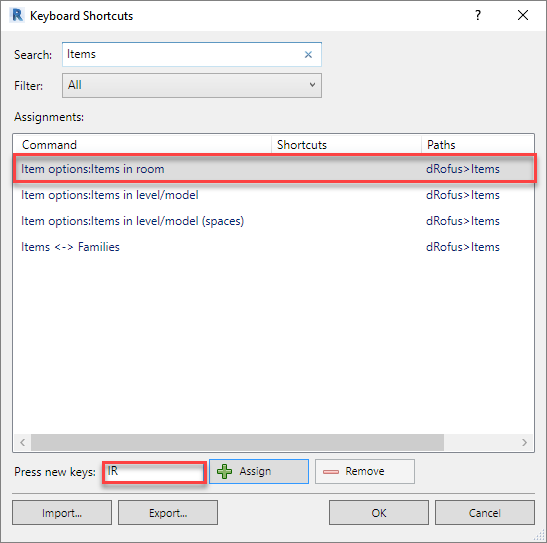This screenshot has width=547, height=543.
Task: Open the help question mark icon
Action: [x=478, y=15]
